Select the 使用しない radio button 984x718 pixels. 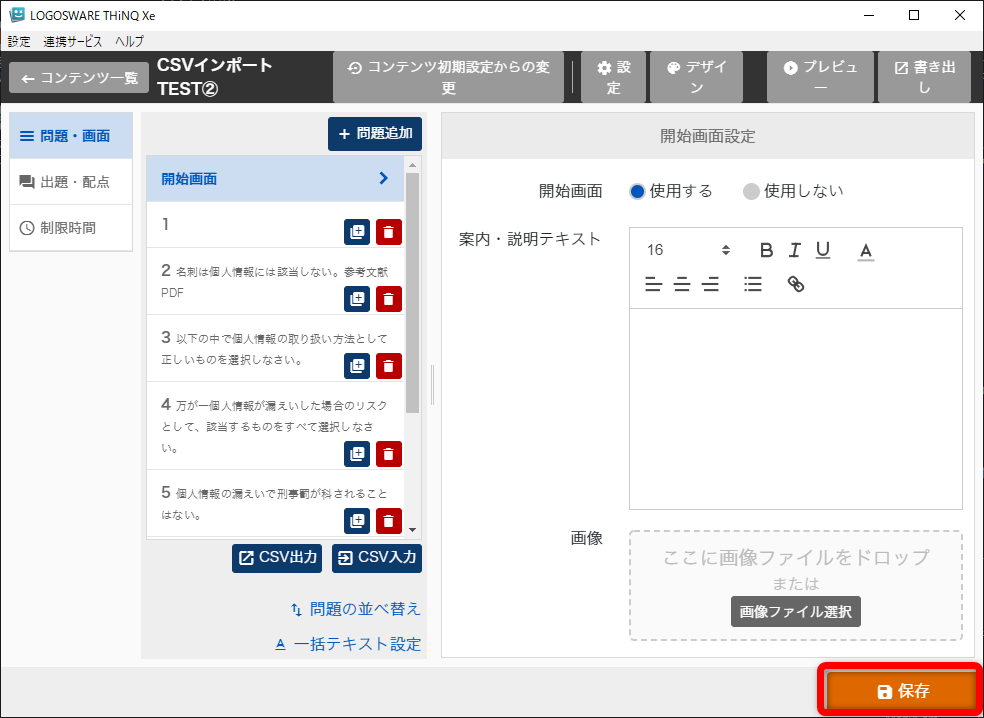coord(752,191)
